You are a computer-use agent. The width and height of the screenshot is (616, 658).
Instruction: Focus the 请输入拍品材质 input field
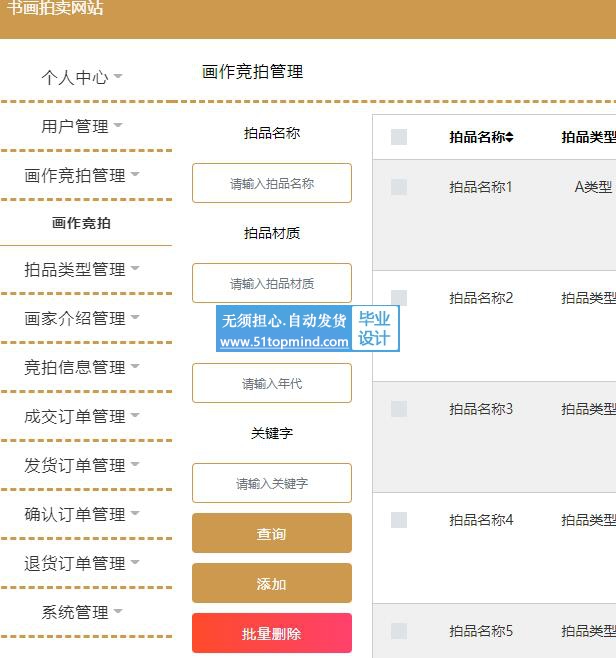click(x=272, y=283)
